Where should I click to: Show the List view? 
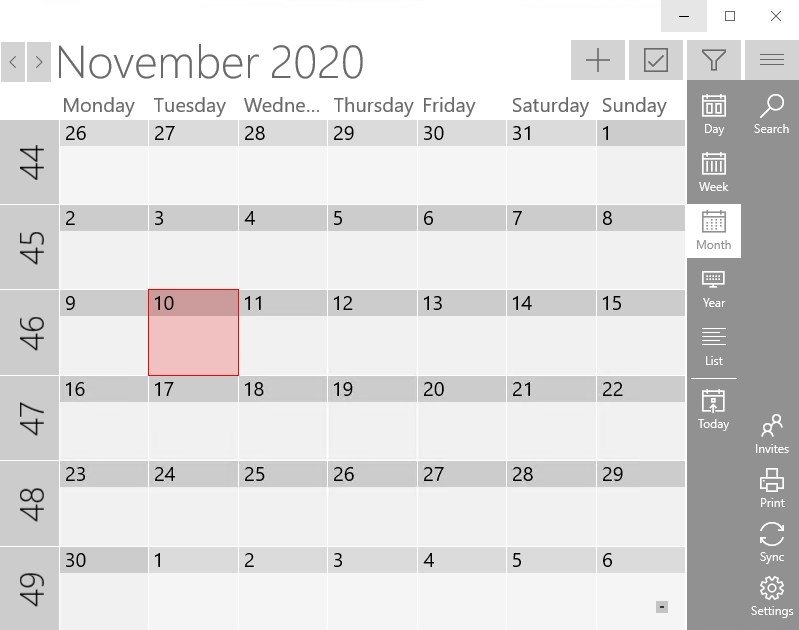click(713, 345)
